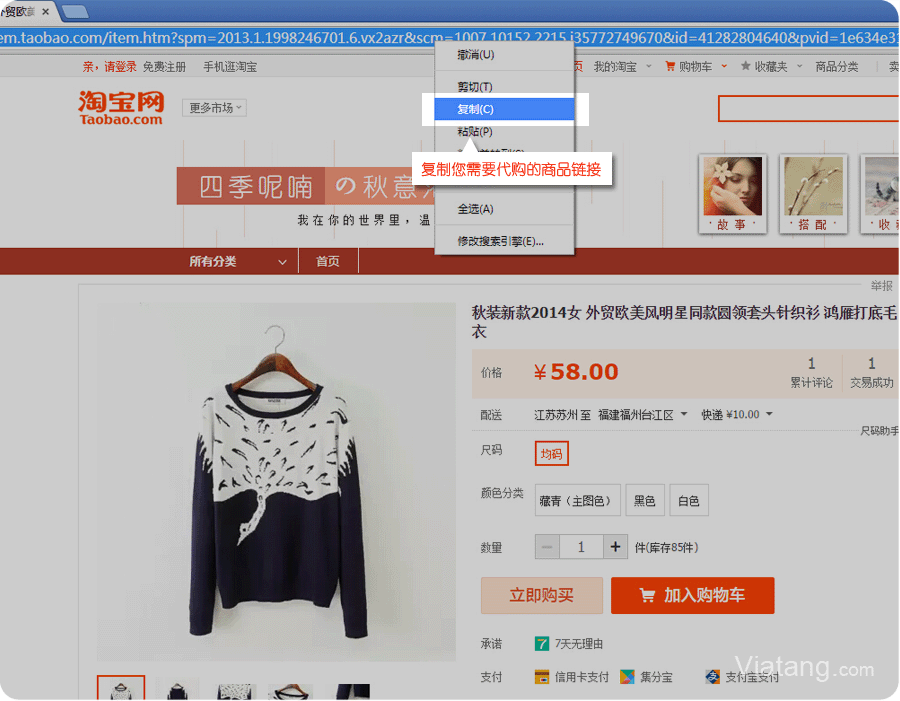900x701 pixels.
Task: Click the 7-day return guarantee icon
Action: click(542, 644)
